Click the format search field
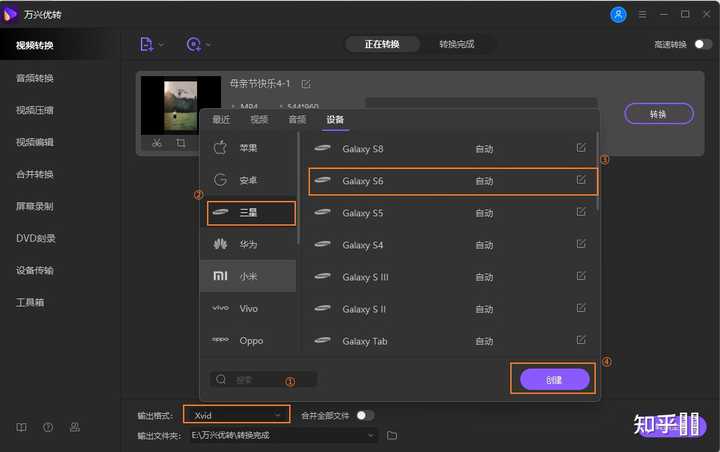Viewport: 720px width, 452px height. [263, 379]
